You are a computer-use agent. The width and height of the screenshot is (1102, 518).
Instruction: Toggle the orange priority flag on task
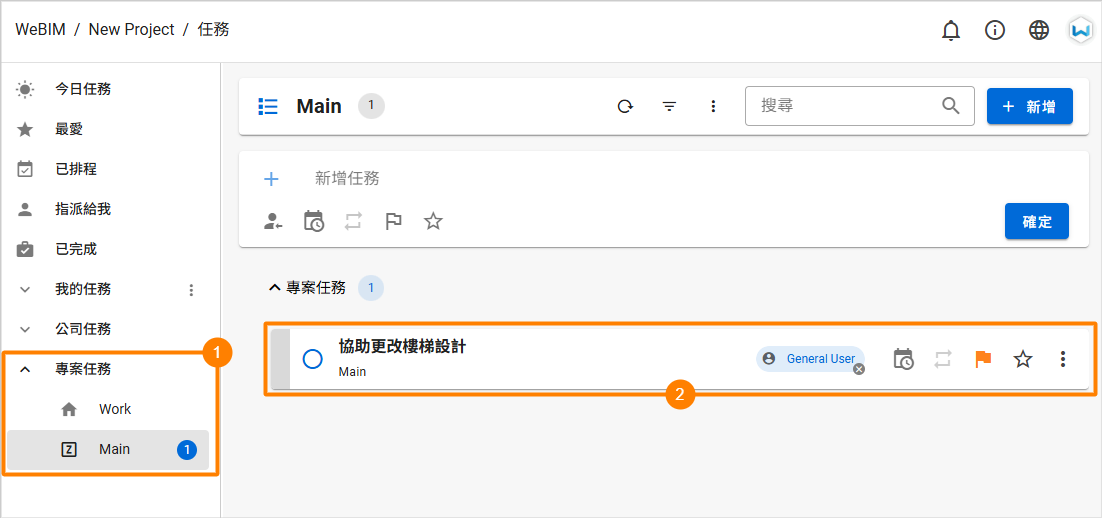coord(983,359)
